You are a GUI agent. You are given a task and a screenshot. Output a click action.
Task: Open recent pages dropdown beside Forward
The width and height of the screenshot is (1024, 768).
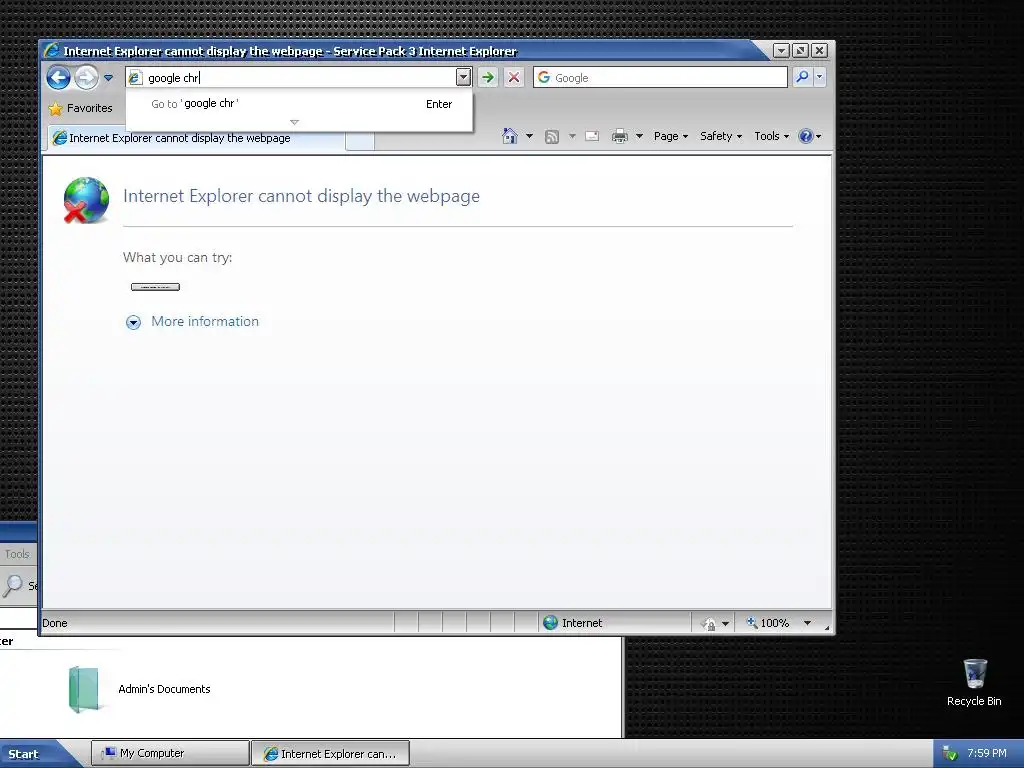(x=108, y=78)
